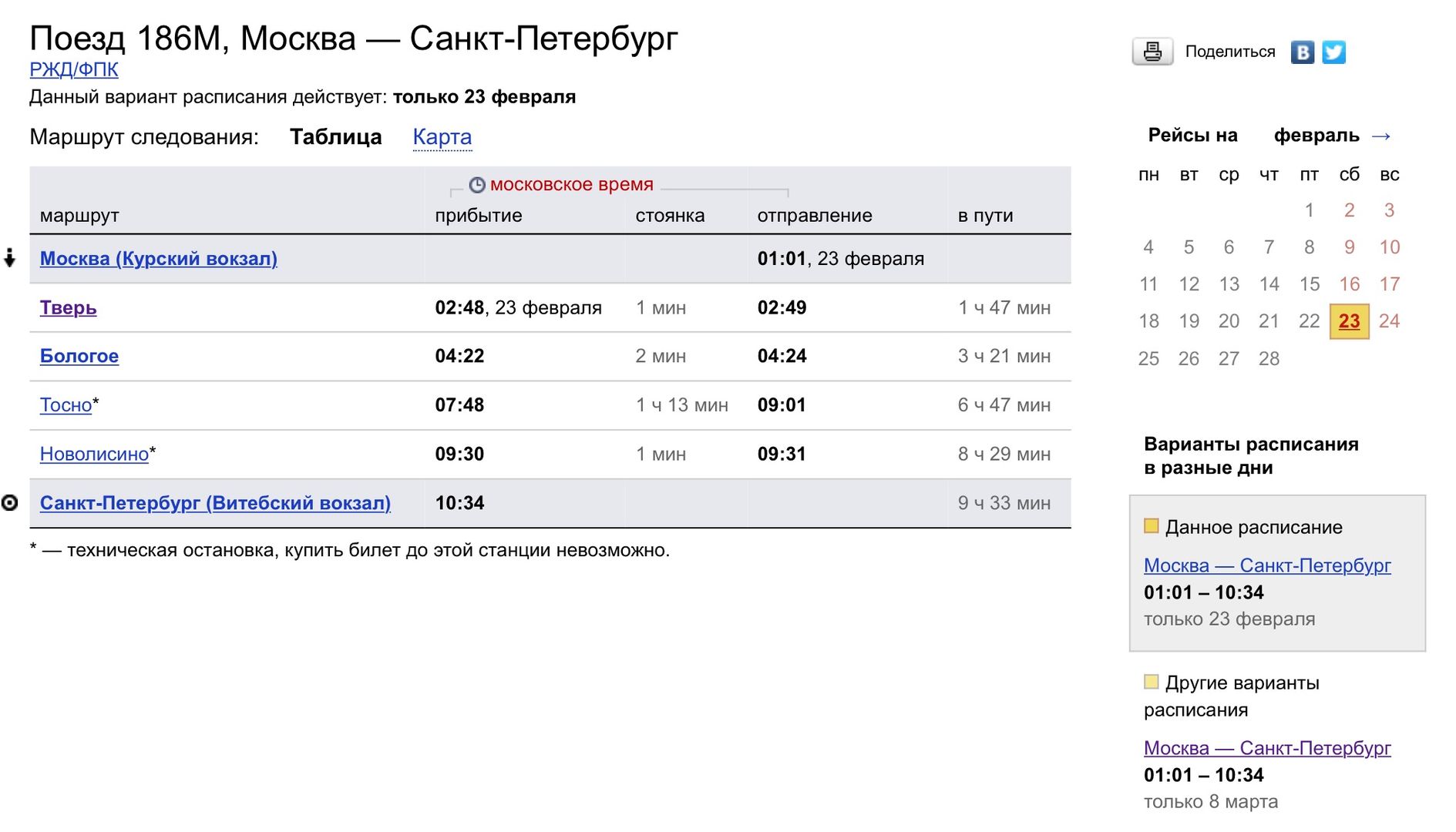Open the 8 марта Москва — Санкт-Петербург schedule
The height and width of the screenshot is (832, 1456).
[1266, 748]
